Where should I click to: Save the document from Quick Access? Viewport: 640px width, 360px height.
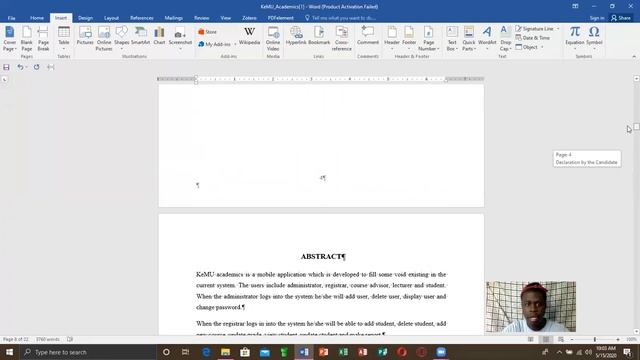(x=6, y=67)
